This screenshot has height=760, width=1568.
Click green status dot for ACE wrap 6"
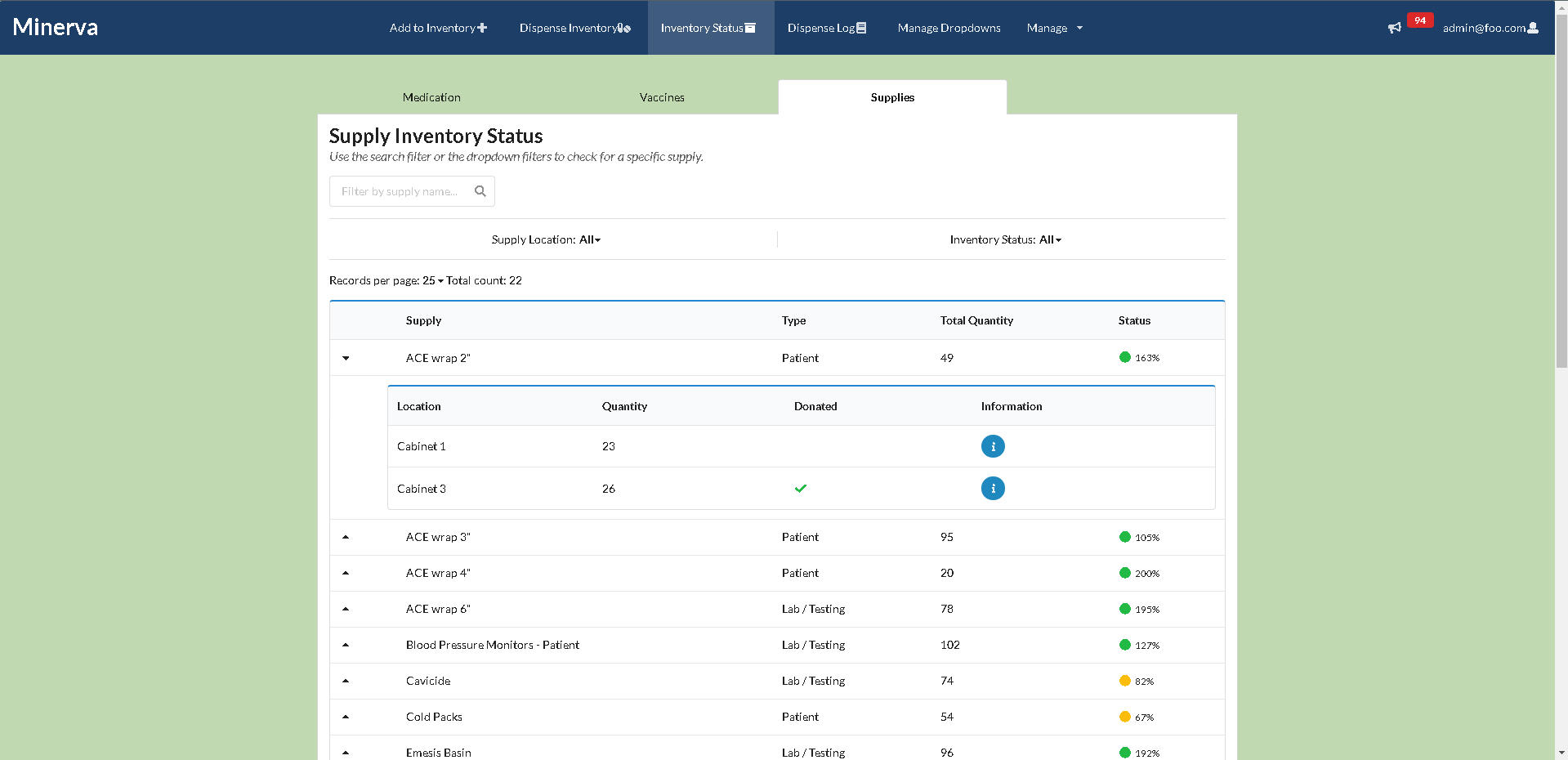(1125, 609)
